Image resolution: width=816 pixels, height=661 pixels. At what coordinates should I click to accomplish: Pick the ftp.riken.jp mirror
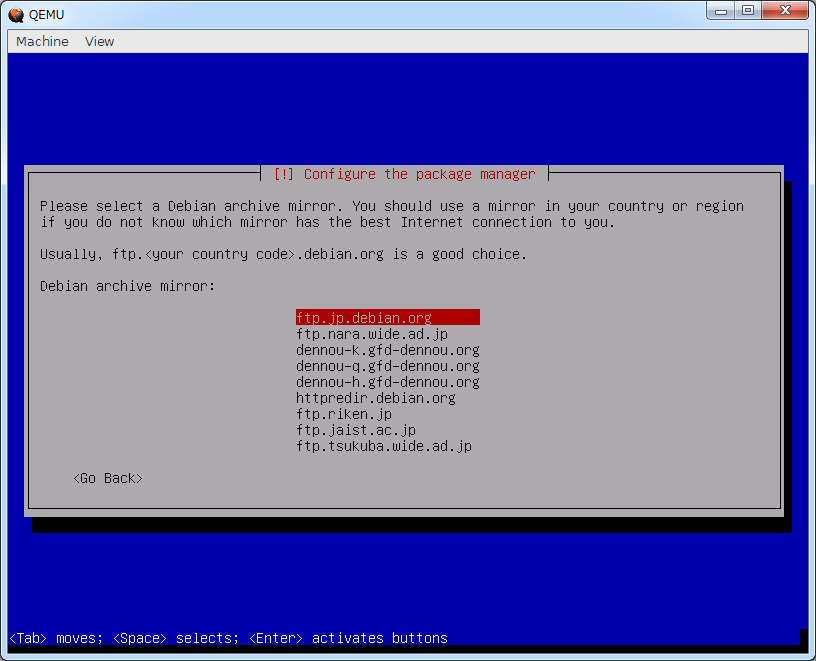click(x=344, y=414)
